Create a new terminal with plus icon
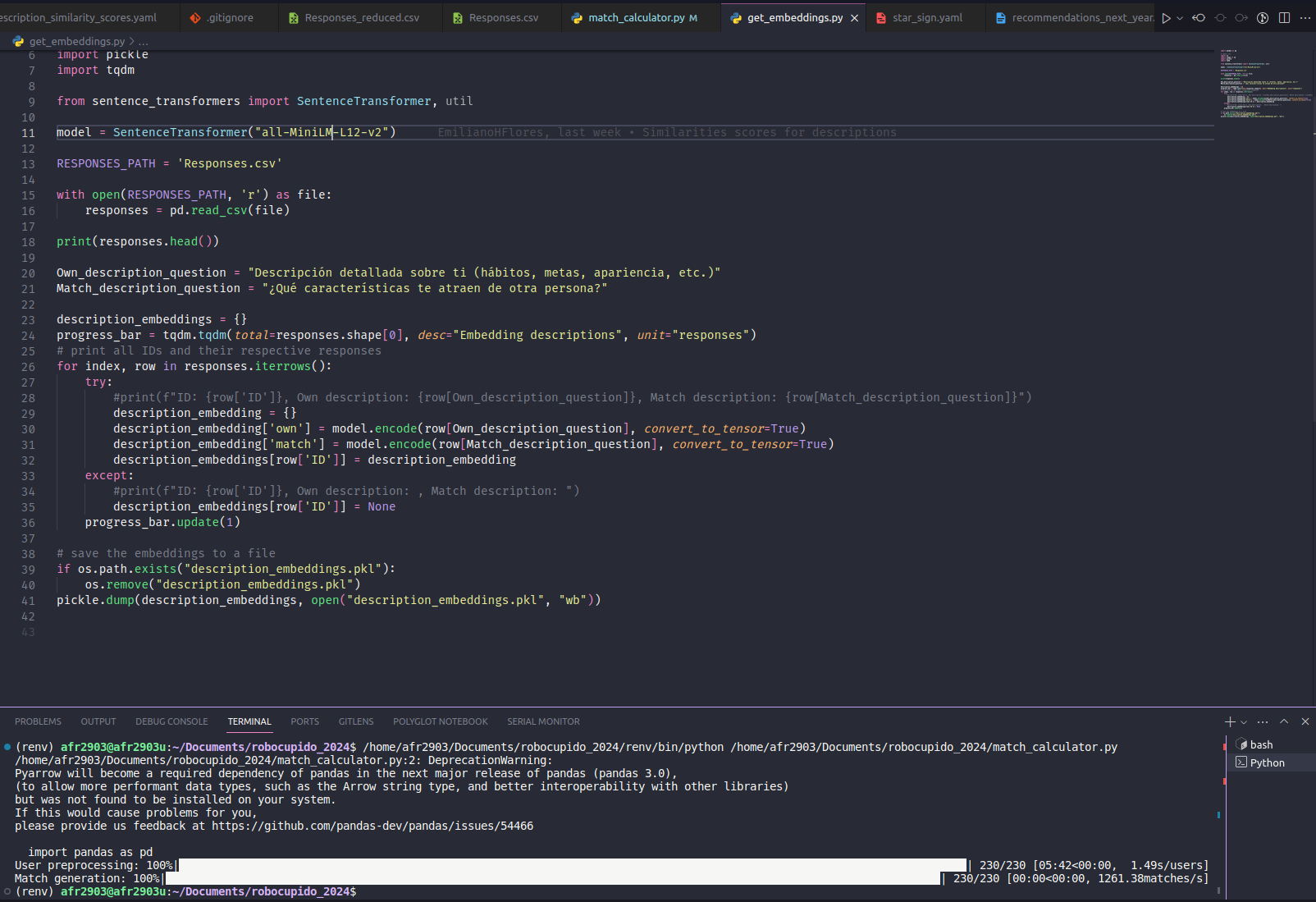Viewport: 1316px width, 902px height. pos(1230,721)
